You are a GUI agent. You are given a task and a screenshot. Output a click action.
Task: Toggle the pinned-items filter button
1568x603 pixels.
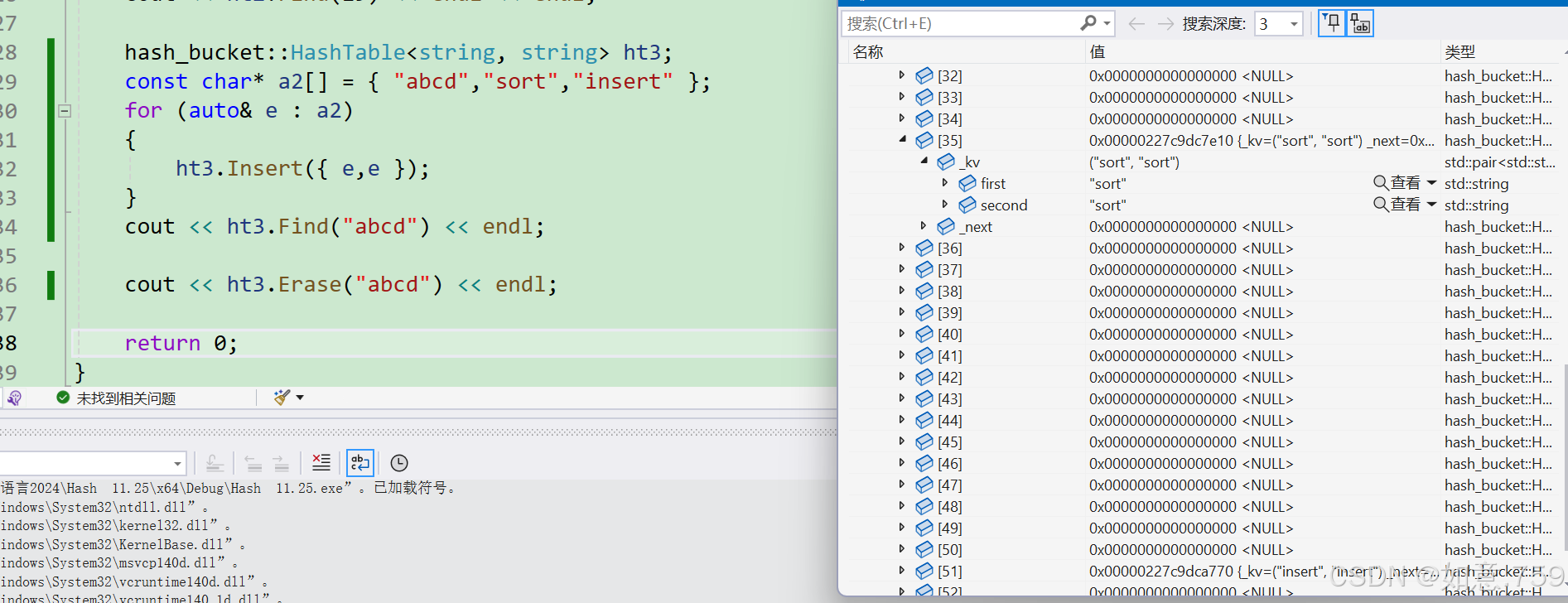[x=1332, y=23]
